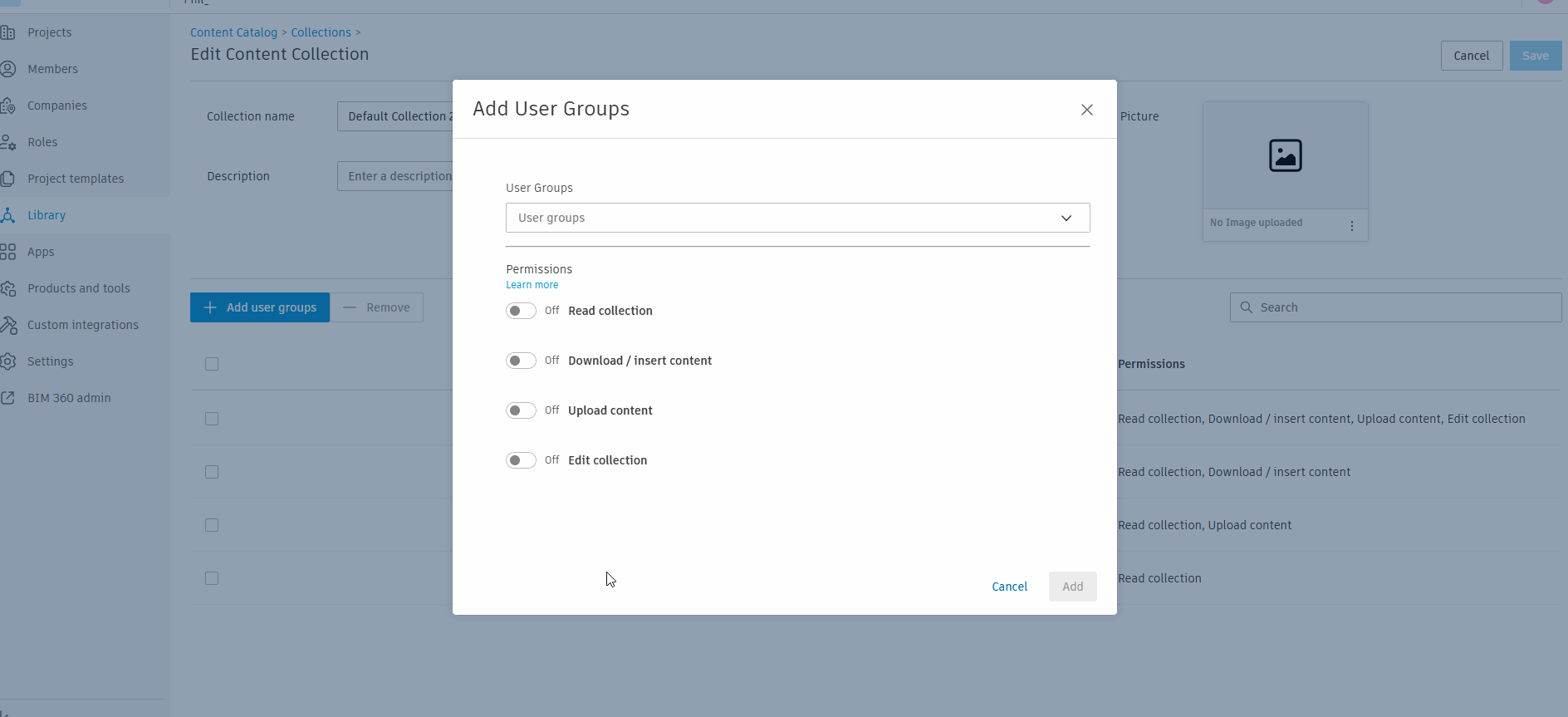Enable the Read collection toggle

(x=521, y=311)
